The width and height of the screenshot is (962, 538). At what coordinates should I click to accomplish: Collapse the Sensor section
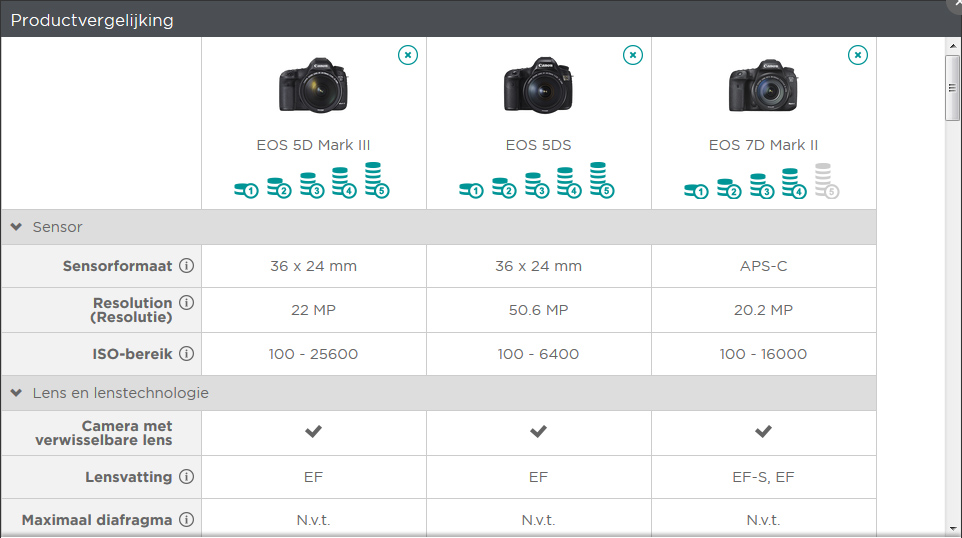click(16, 227)
